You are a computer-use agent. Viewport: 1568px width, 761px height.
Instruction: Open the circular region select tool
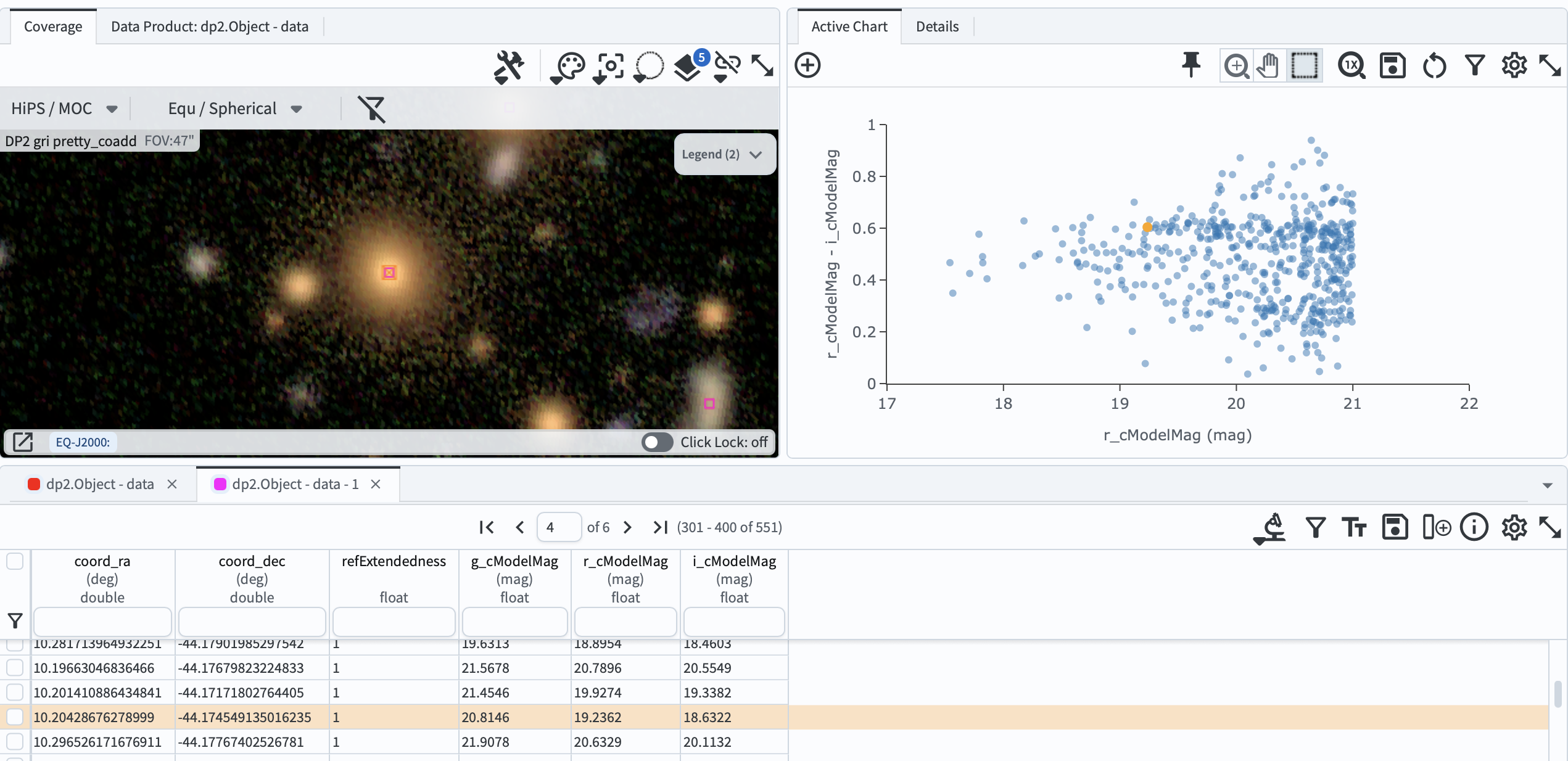point(648,66)
